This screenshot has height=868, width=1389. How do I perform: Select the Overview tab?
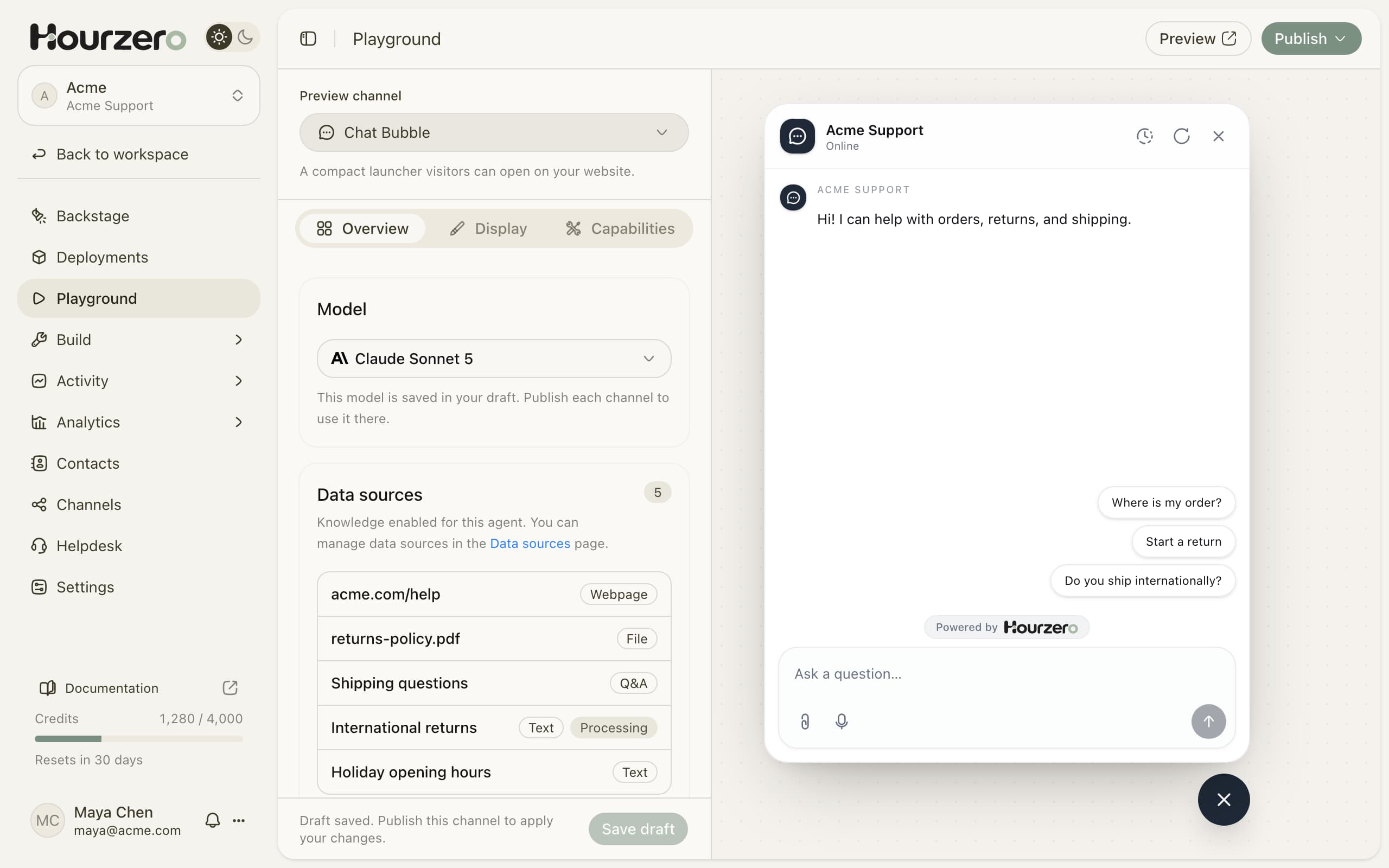coord(363,228)
